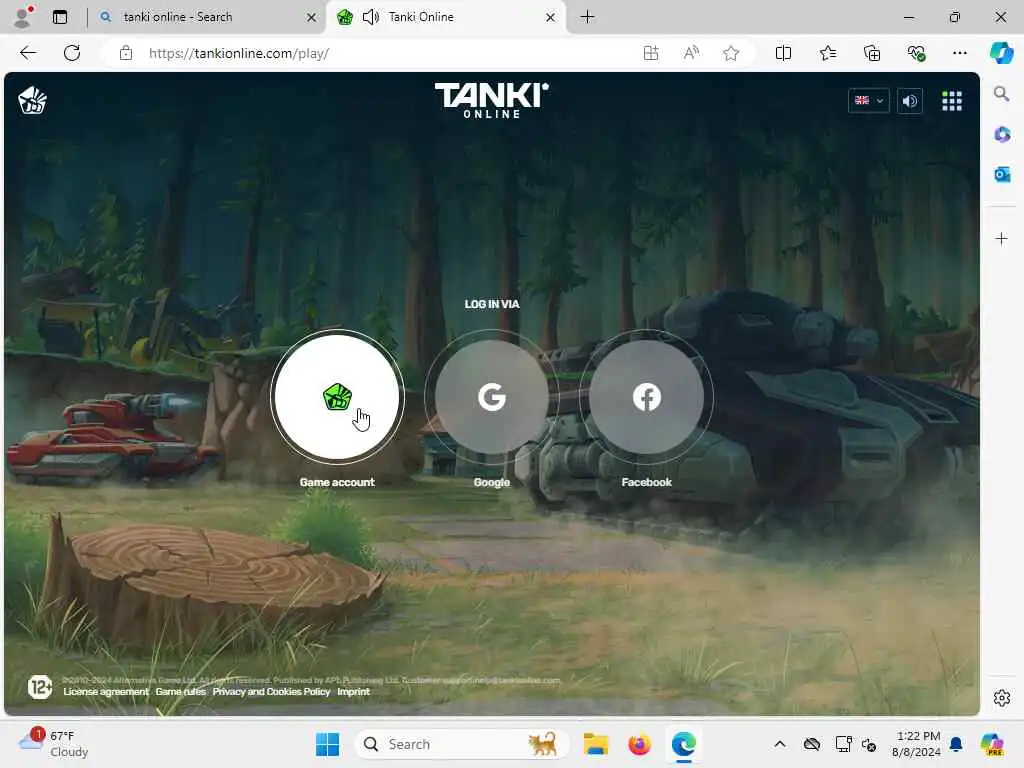This screenshot has width=1024, height=768.
Task: Log in via Google
Action: [492, 396]
